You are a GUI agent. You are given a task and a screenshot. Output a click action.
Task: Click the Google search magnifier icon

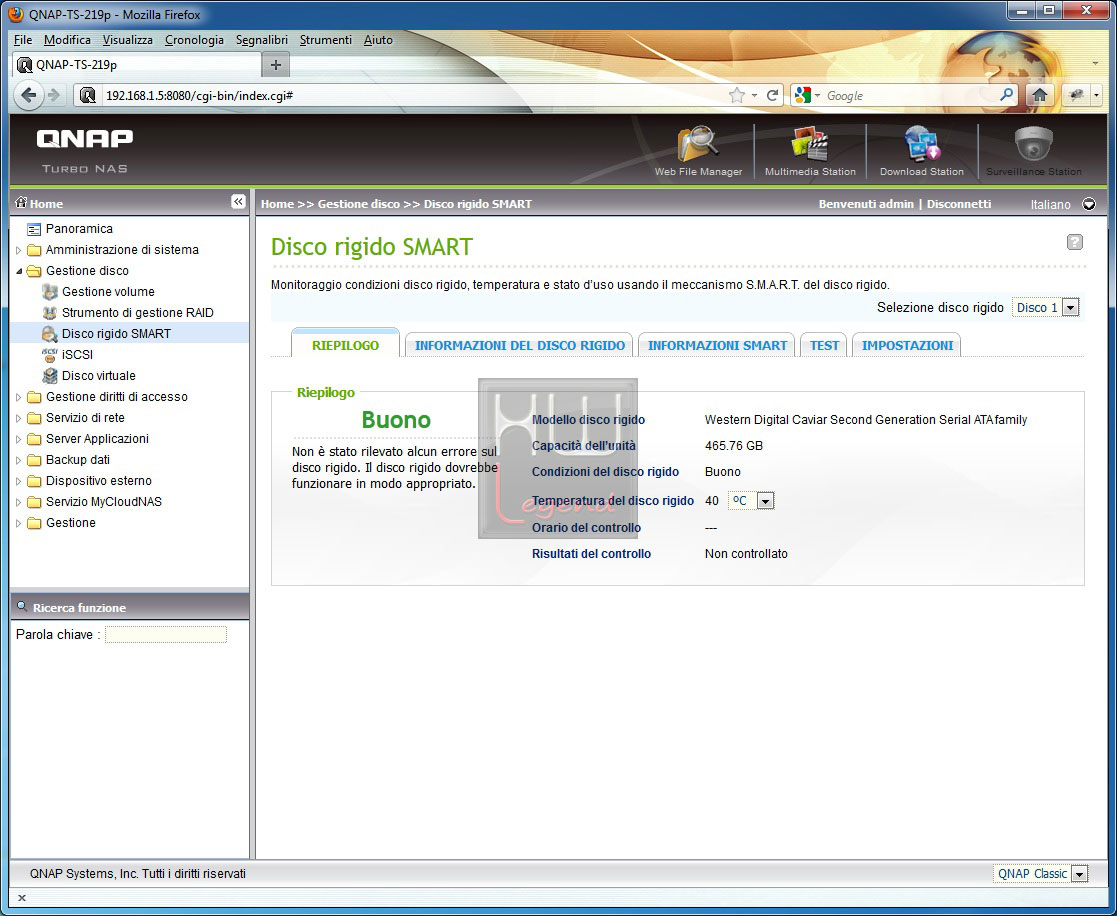[x=1007, y=94]
